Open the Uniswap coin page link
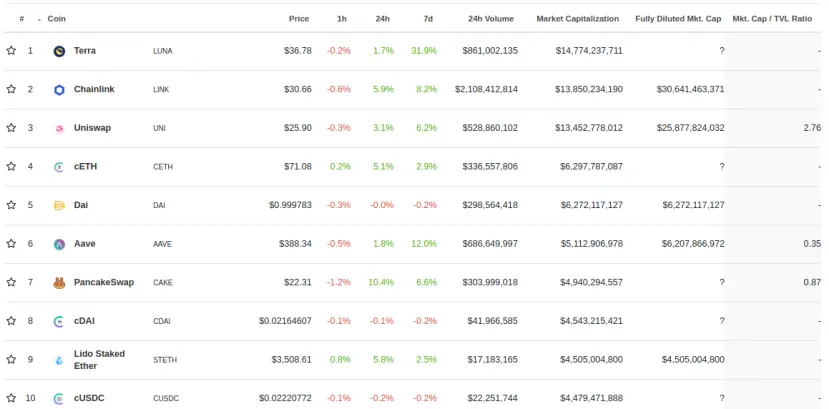Viewport: 829px width, 409px height. (x=93, y=127)
